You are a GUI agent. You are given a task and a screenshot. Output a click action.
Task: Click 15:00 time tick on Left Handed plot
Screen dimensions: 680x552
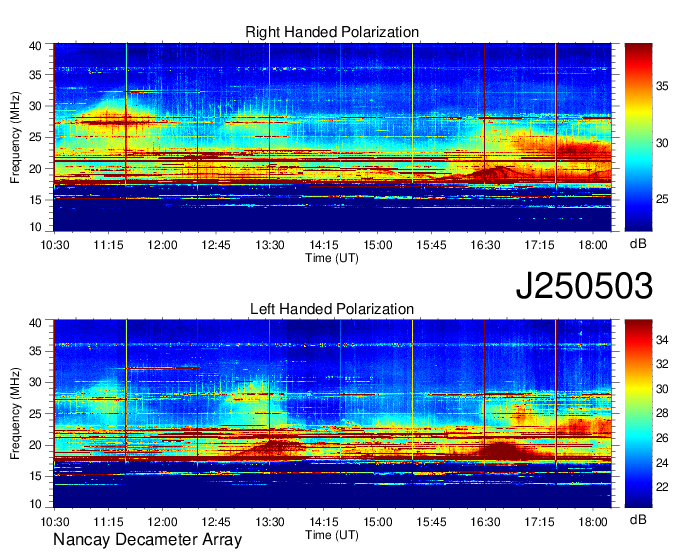click(x=377, y=522)
